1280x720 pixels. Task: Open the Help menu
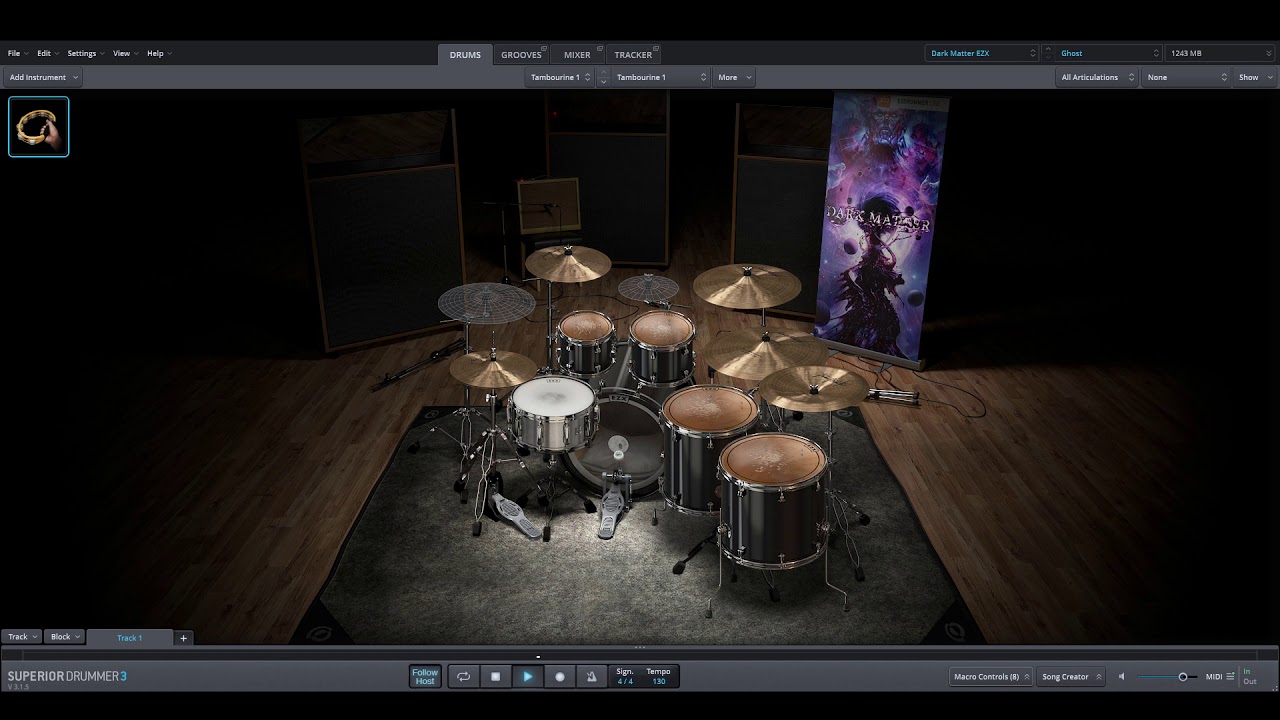[x=158, y=53]
